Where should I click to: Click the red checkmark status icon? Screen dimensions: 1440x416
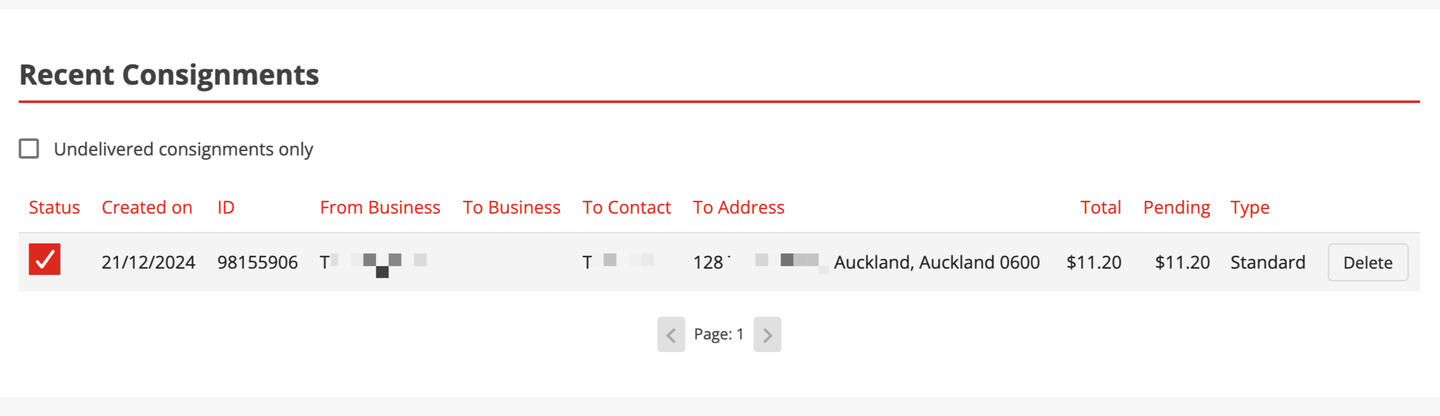pos(45,261)
